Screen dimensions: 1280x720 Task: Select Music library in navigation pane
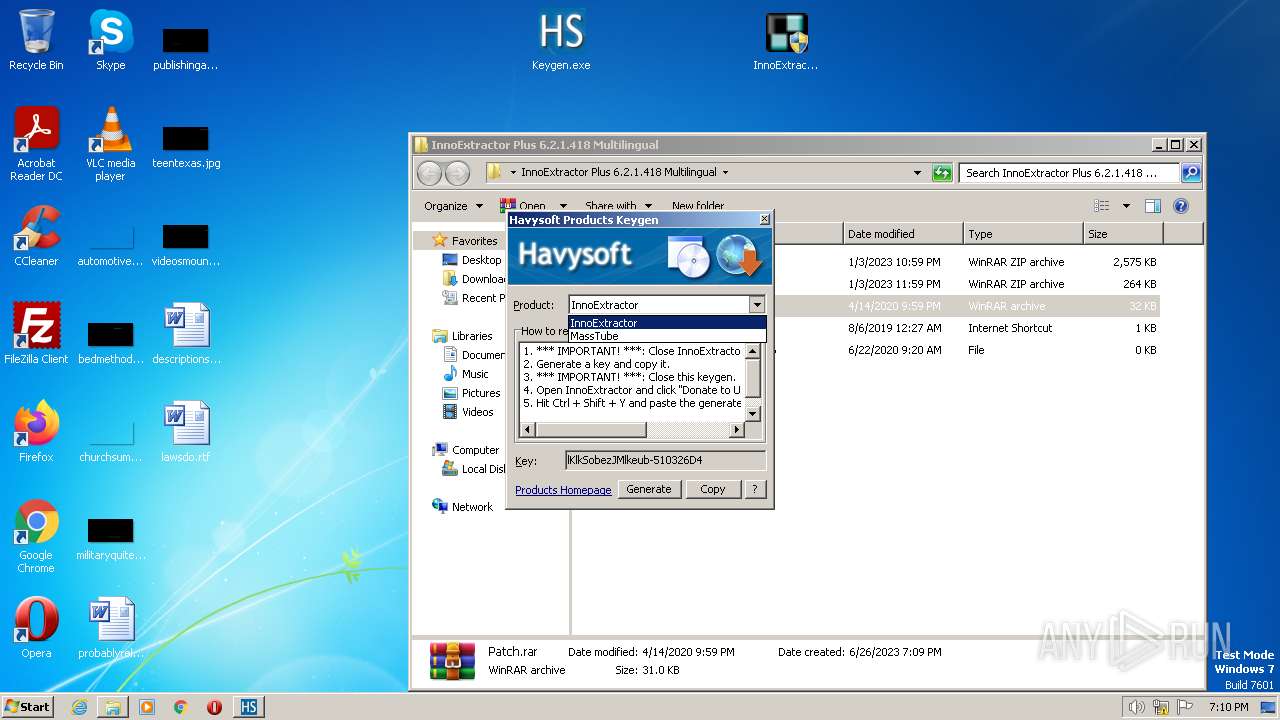[x=475, y=374]
